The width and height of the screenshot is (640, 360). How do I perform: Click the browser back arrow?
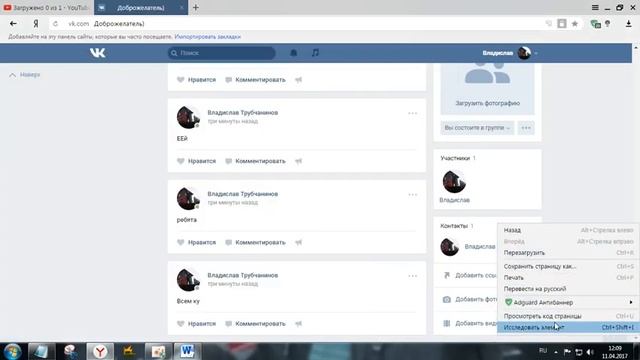point(13,24)
